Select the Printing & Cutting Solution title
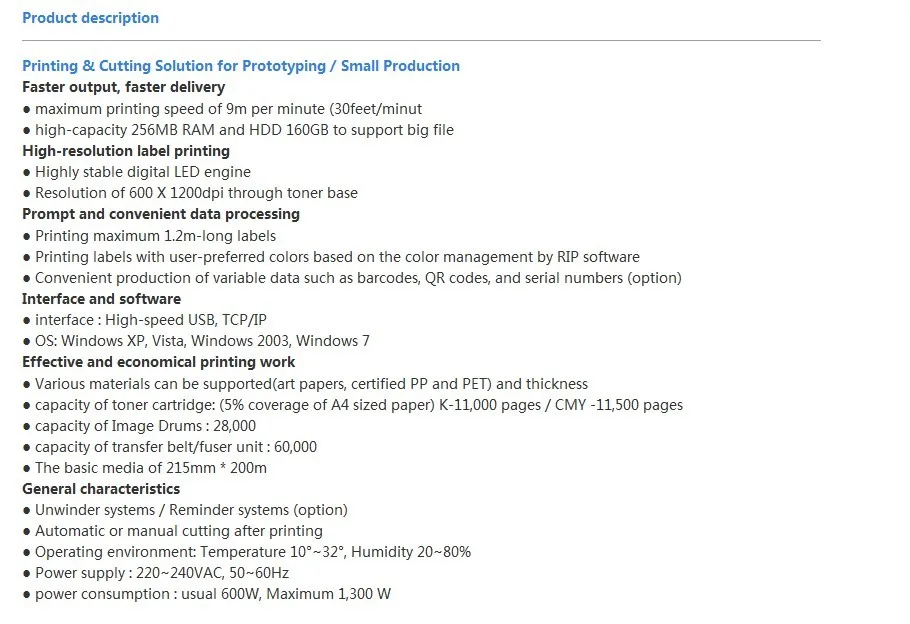This screenshot has height=624, width=910. pos(241,66)
